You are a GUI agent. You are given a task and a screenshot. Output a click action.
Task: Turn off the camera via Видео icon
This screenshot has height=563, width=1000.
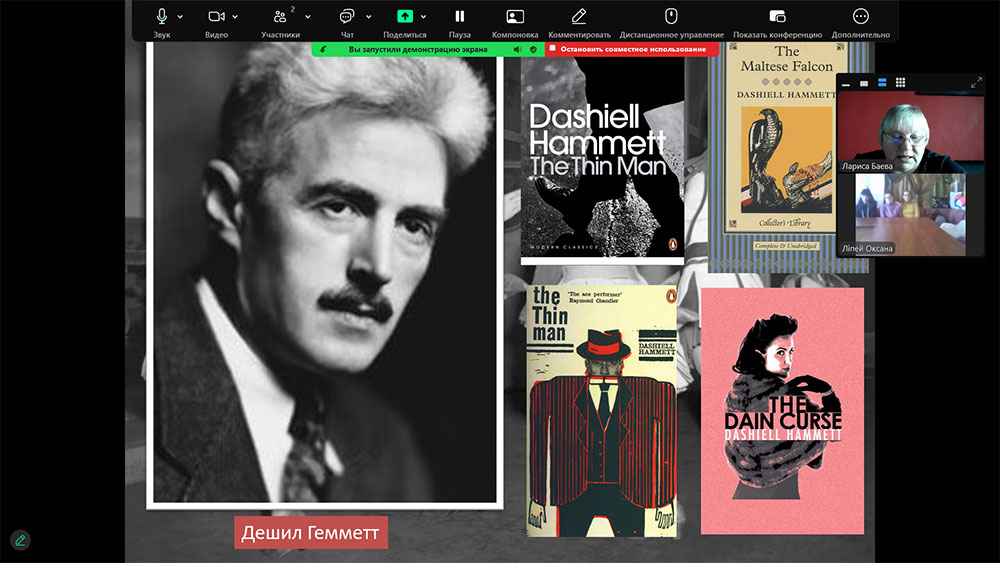tap(216, 17)
